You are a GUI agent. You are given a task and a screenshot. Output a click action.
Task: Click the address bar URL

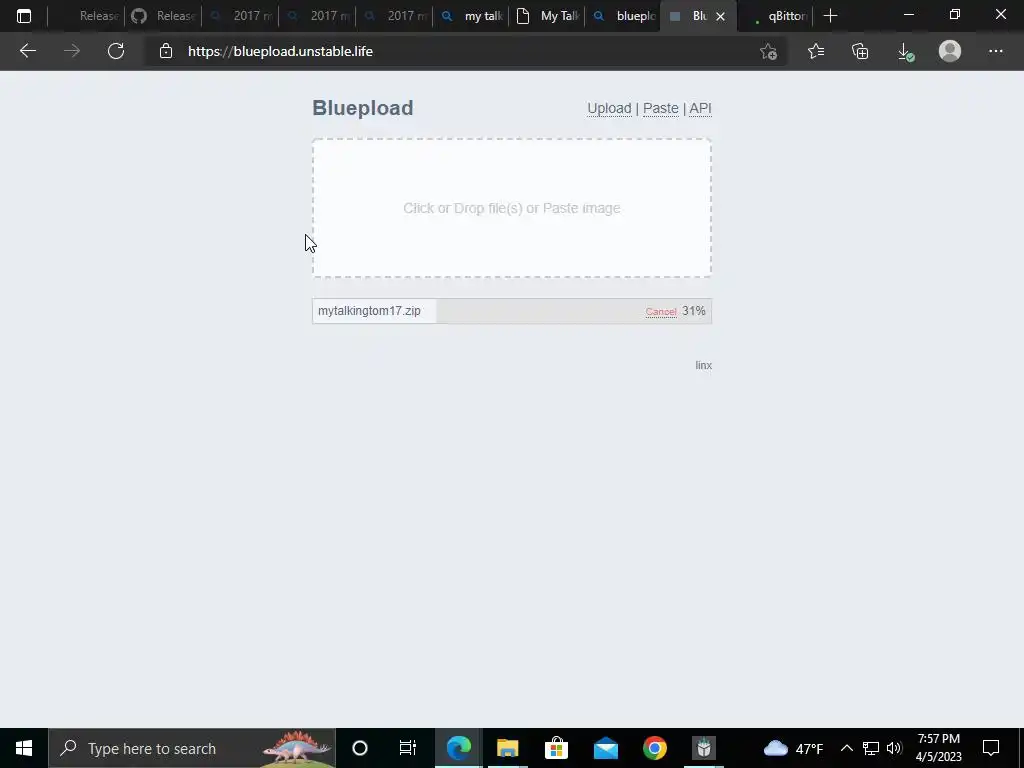(x=280, y=51)
